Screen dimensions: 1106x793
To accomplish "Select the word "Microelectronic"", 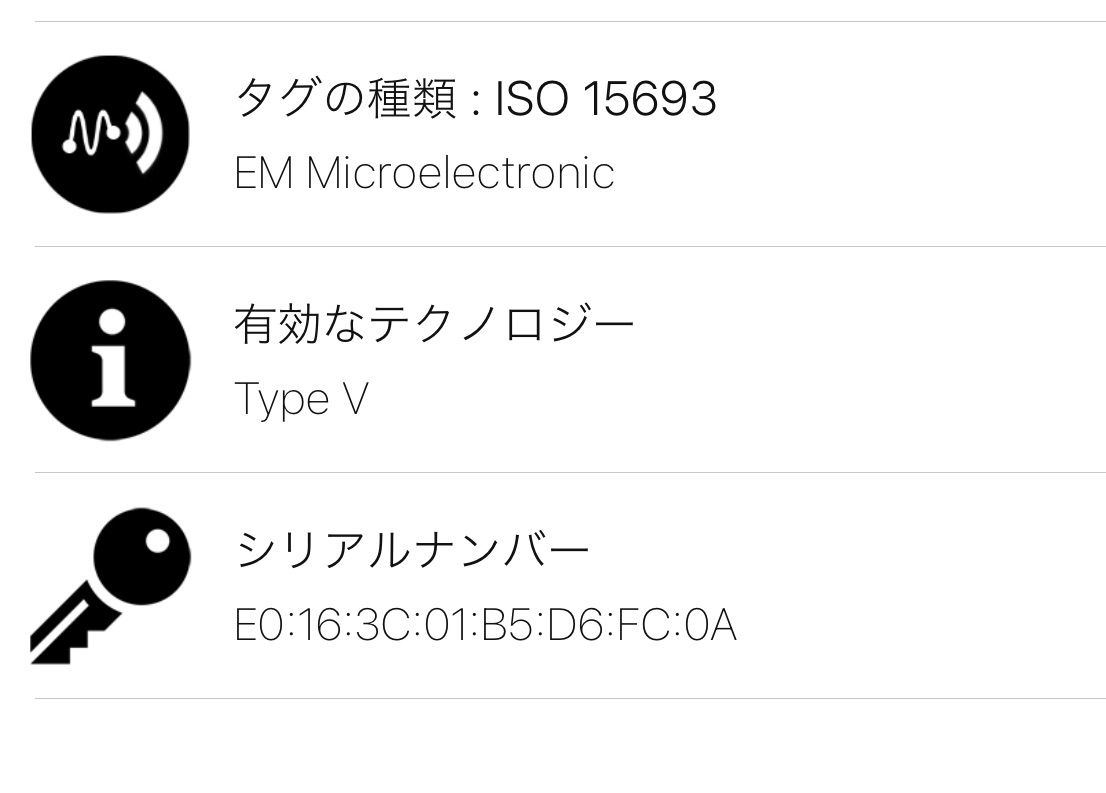I will coord(460,173).
